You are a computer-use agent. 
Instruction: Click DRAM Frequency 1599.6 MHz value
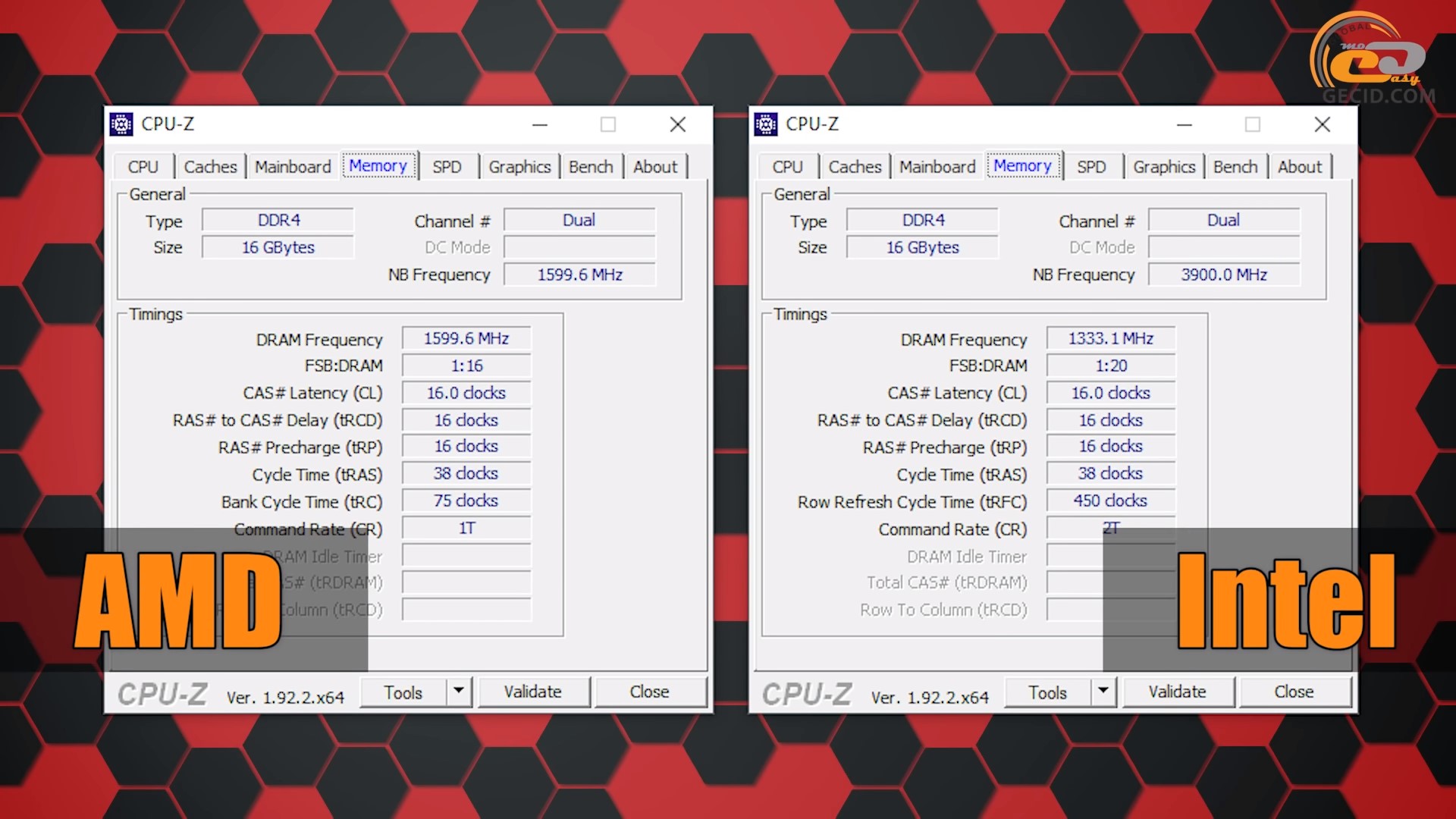[466, 338]
